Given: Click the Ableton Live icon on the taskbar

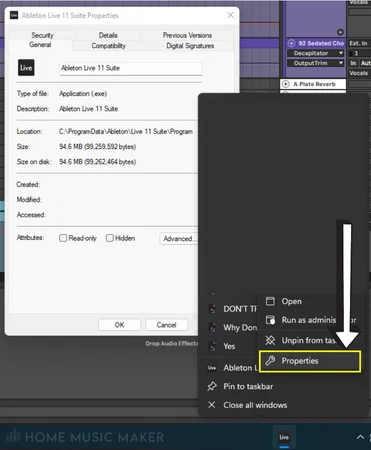Looking at the screenshot, I should [284, 437].
